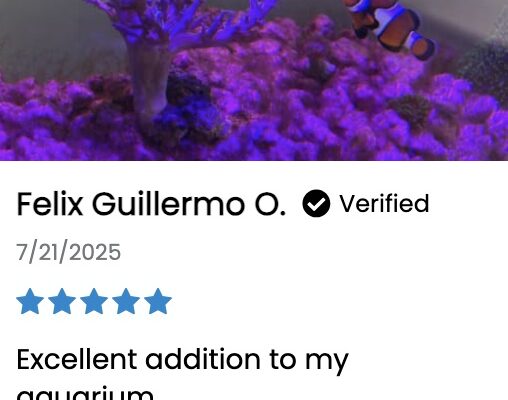Click the fifth and last rating star
Screen dimensions: 508x400
pyautogui.click(x=158, y=301)
